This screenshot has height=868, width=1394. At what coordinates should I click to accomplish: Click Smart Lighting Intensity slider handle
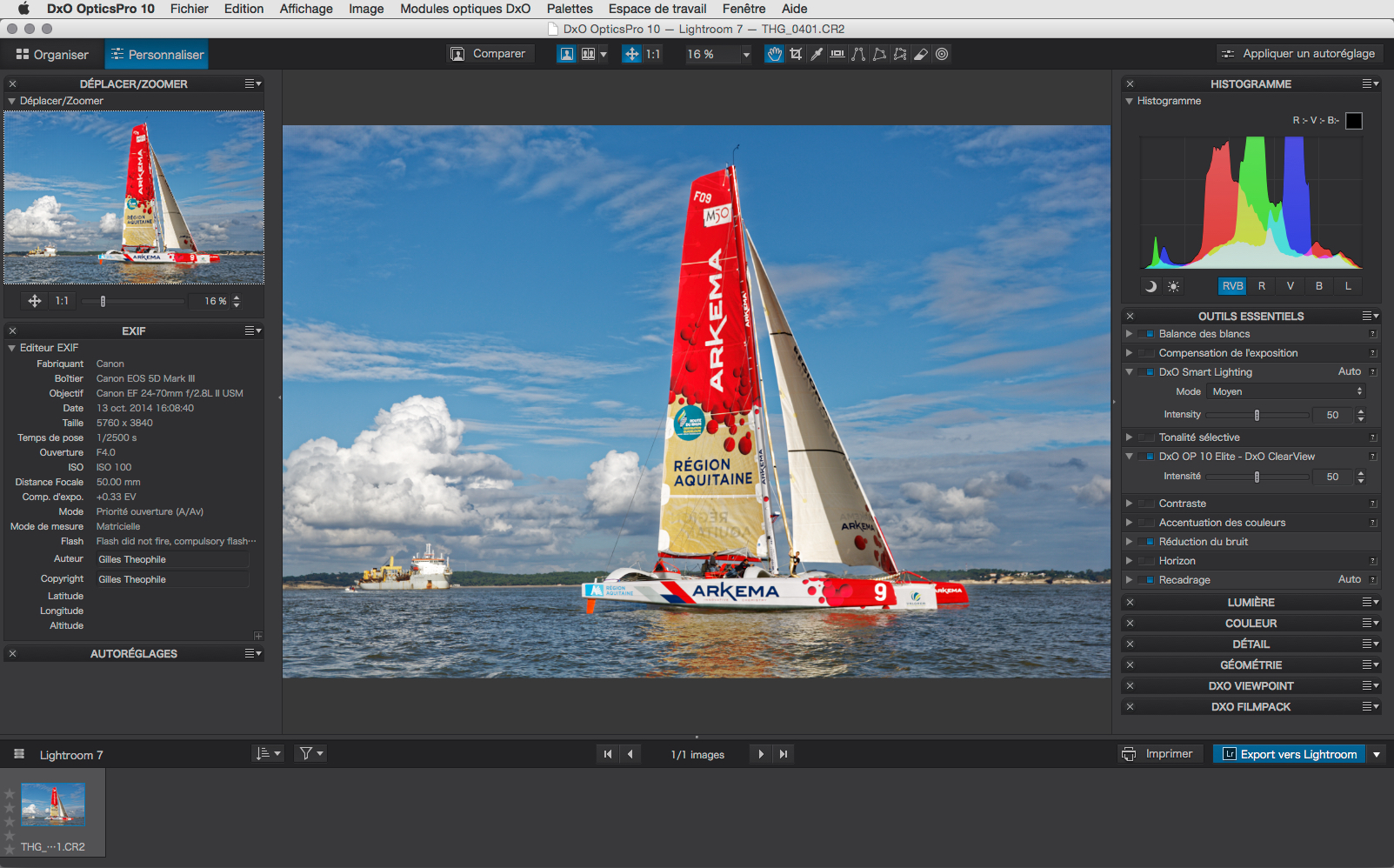pos(1257,416)
